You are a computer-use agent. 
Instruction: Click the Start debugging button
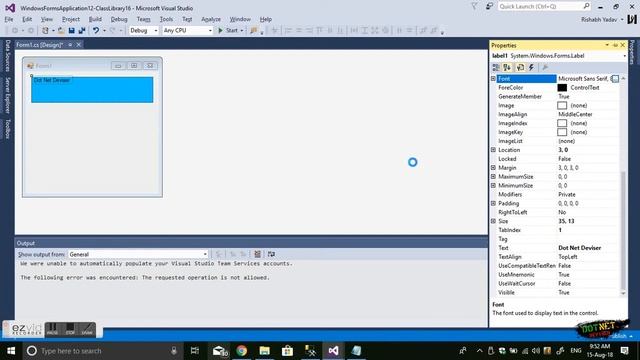pos(228,30)
